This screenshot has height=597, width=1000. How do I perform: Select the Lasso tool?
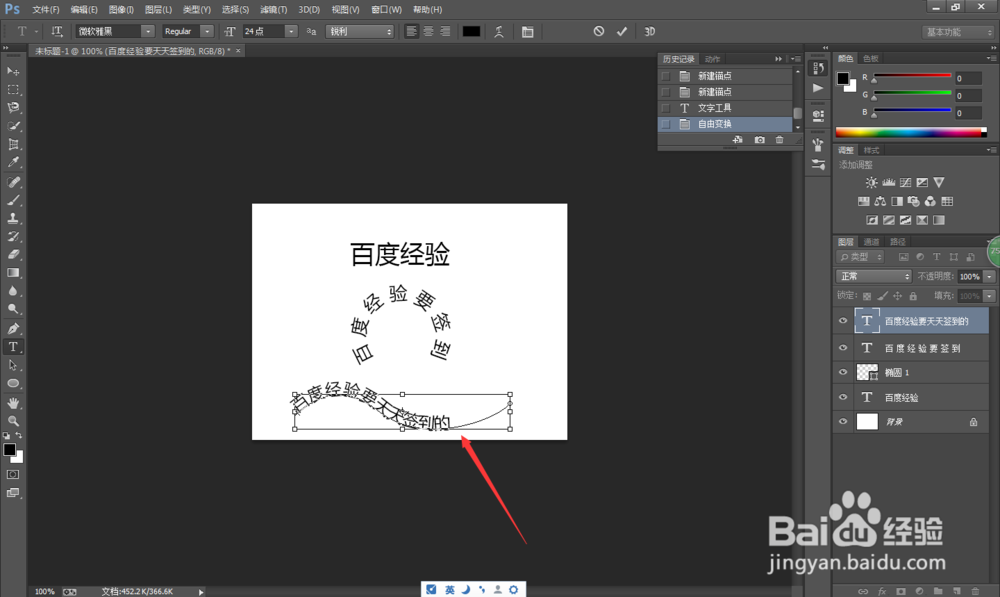[x=13, y=107]
